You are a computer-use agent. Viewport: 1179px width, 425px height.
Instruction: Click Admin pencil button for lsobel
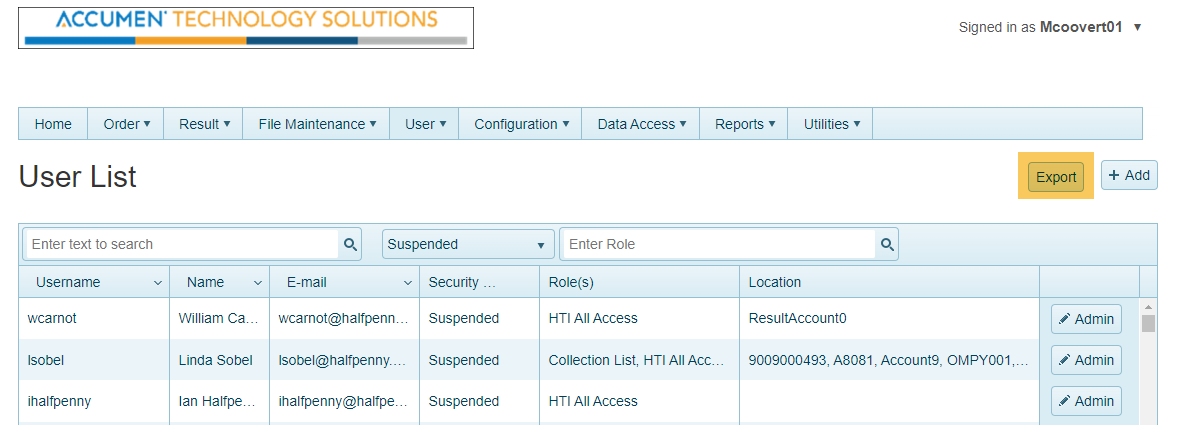click(x=1086, y=360)
